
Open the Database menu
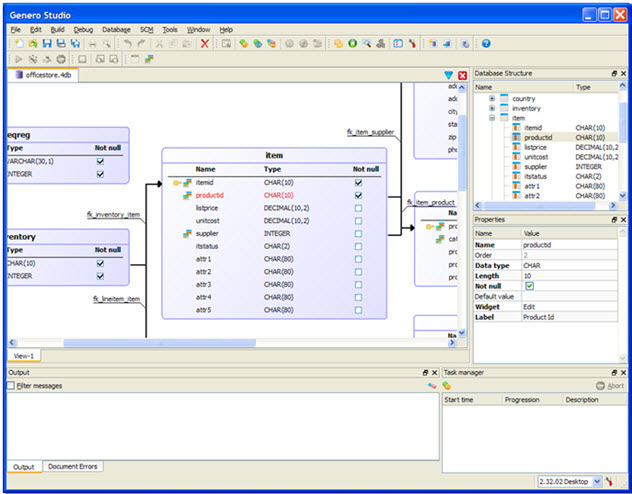(116, 30)
